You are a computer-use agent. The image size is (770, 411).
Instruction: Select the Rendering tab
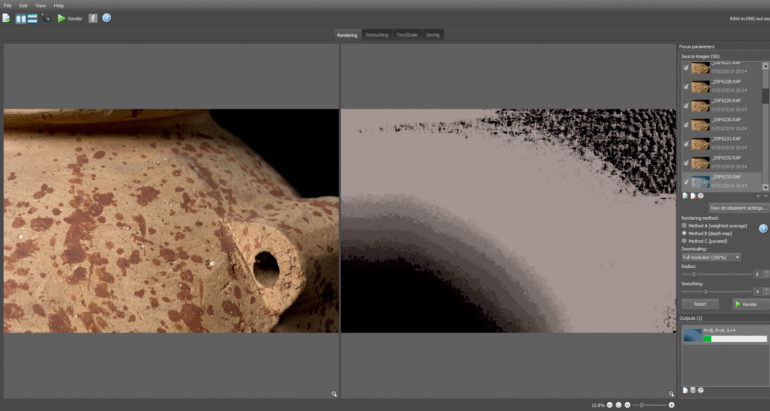click(x=348, y=35)
